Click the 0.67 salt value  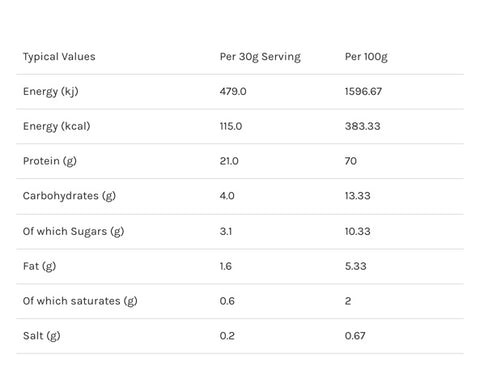[x=355, y=336]
